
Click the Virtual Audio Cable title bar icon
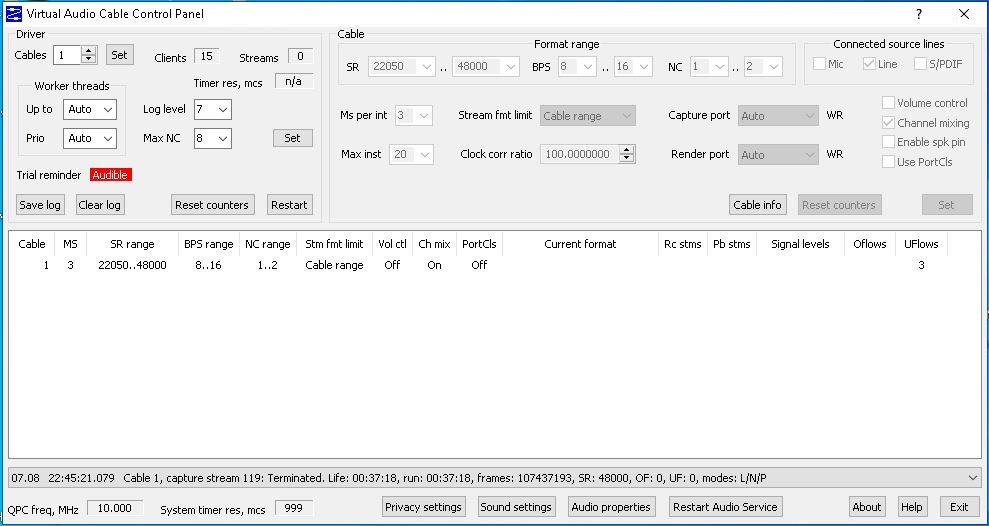pos(13,13)
